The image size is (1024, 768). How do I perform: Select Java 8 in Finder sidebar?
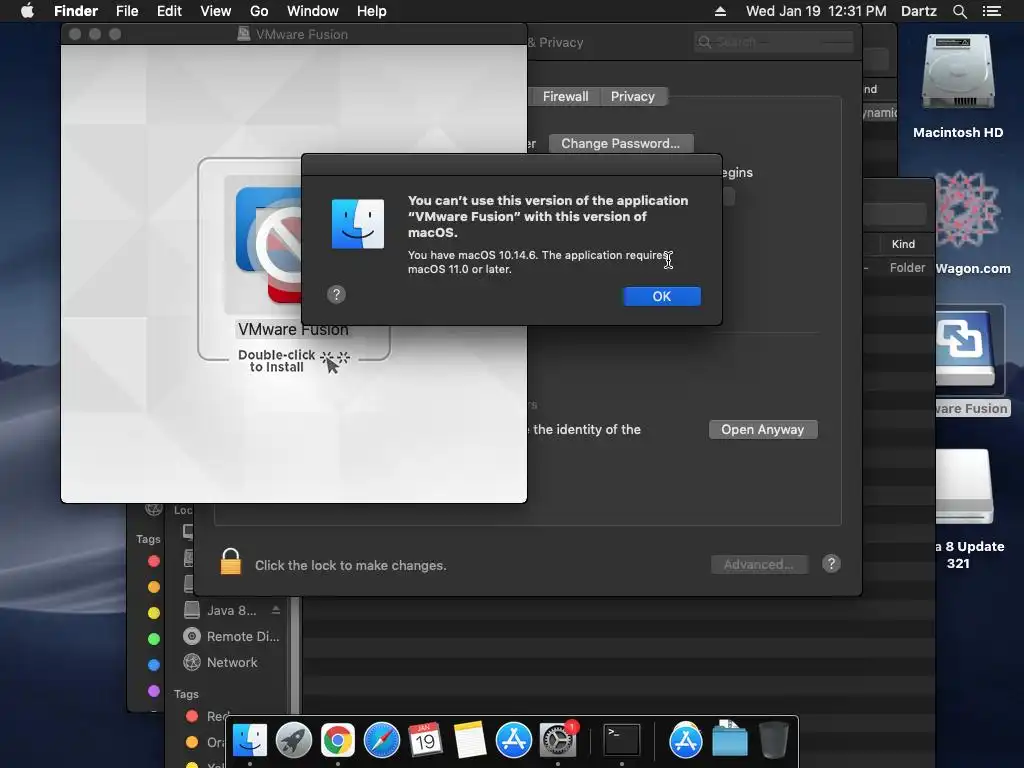tap(231, 611)
